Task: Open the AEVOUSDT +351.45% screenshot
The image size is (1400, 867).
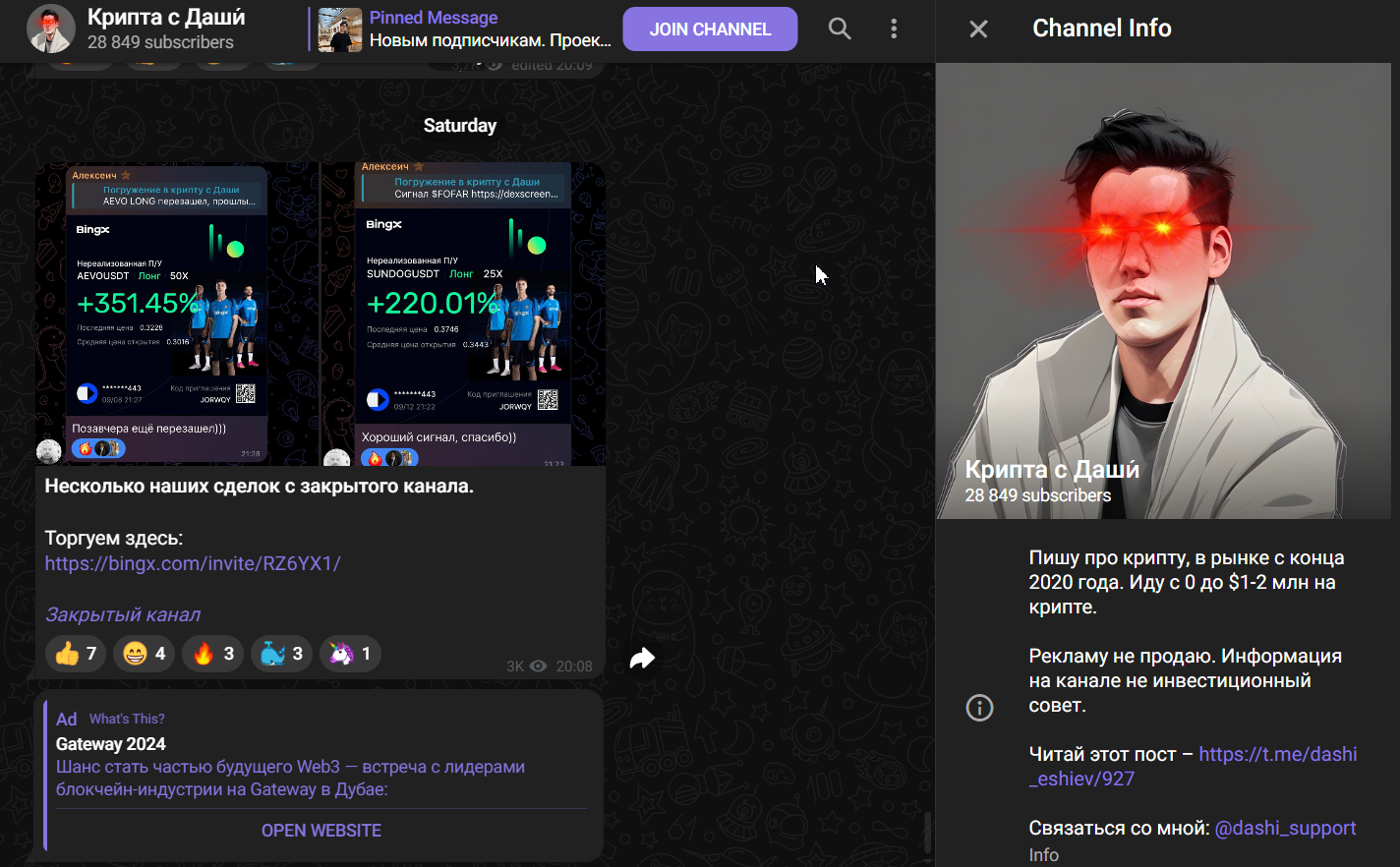Action: point(177,313)
